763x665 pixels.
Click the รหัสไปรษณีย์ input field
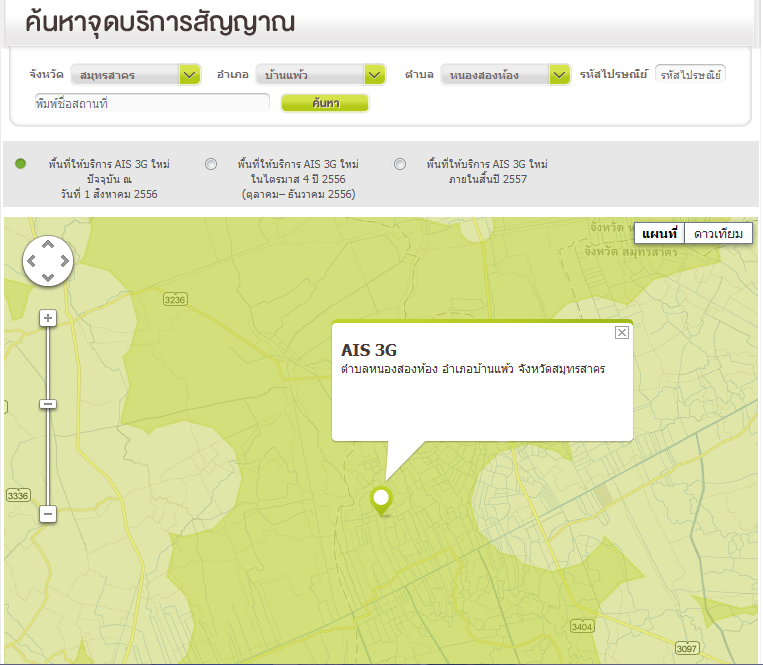690,74
